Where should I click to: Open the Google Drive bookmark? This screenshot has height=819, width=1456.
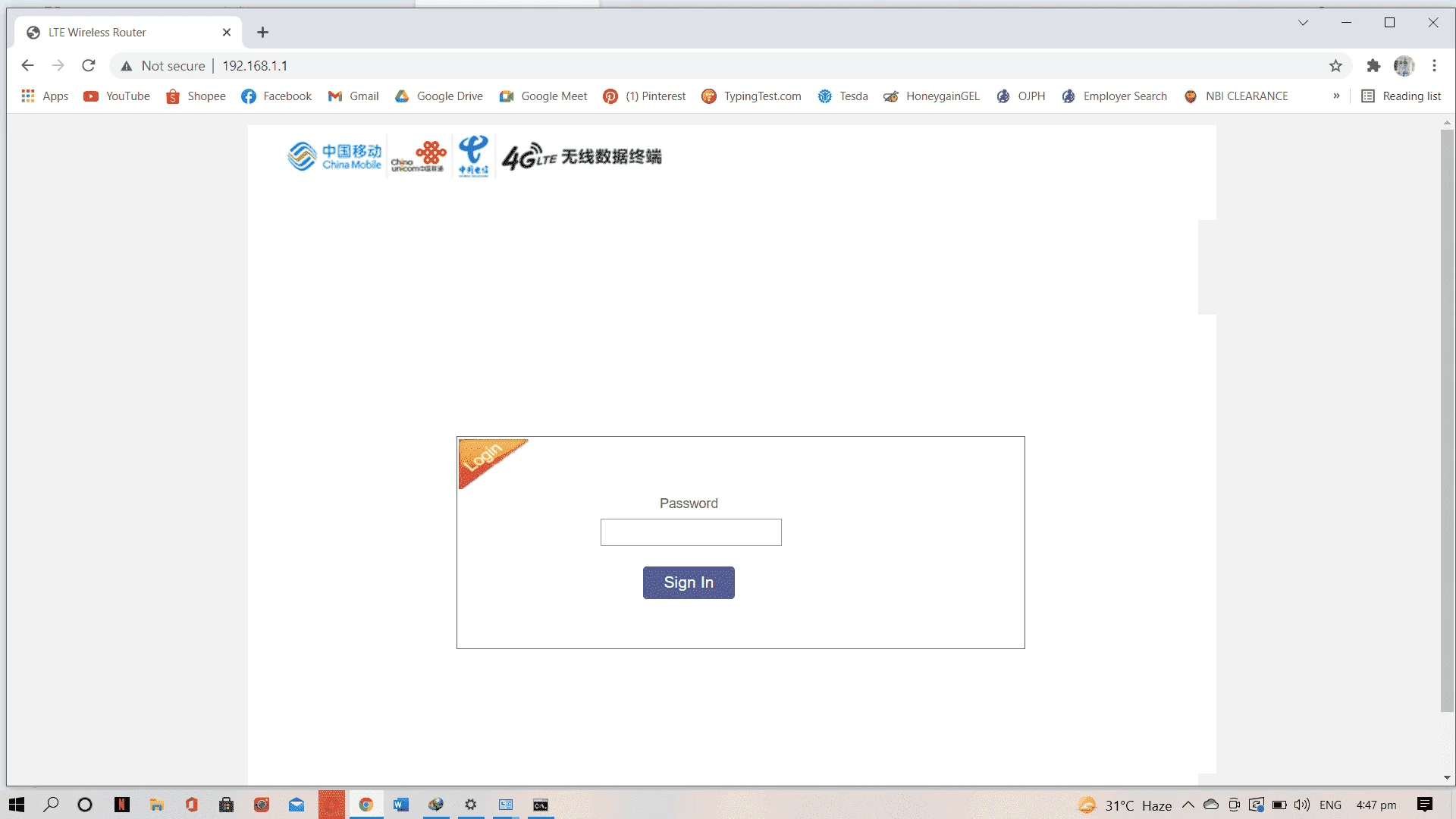click(439, 96)
